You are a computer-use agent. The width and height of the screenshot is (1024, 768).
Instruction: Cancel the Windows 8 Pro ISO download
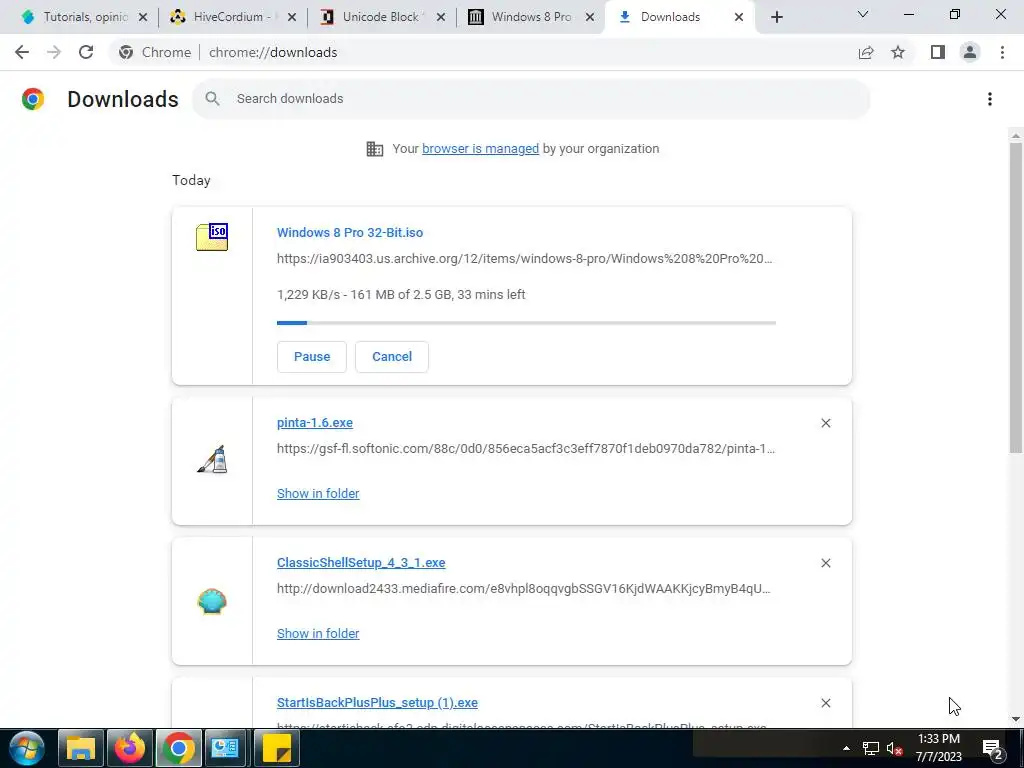pos(392,357)
